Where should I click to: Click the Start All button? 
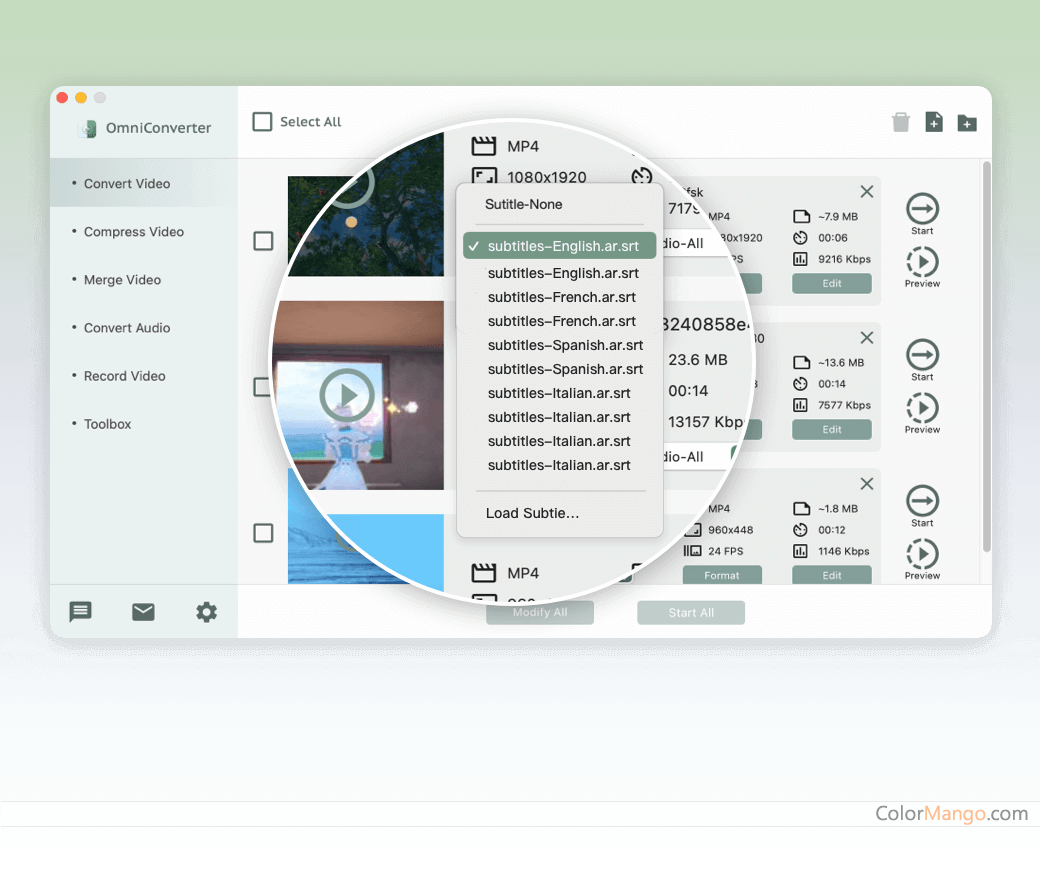(x=691, y=613)
